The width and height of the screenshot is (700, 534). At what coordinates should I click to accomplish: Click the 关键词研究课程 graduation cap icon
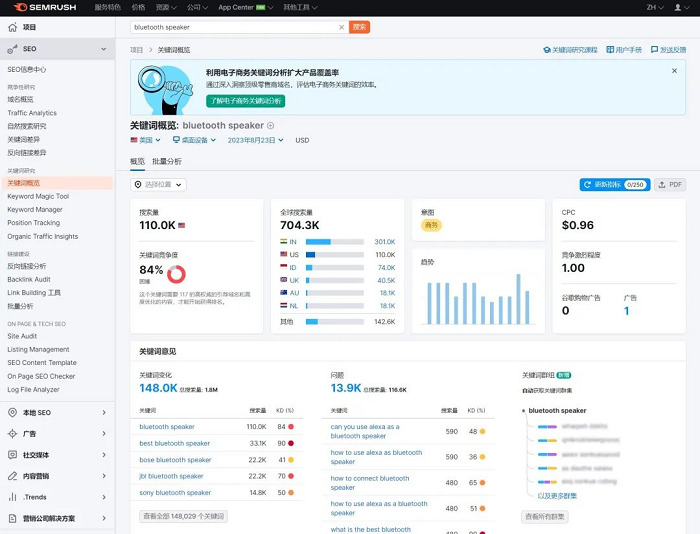click(x=546, y=50)
